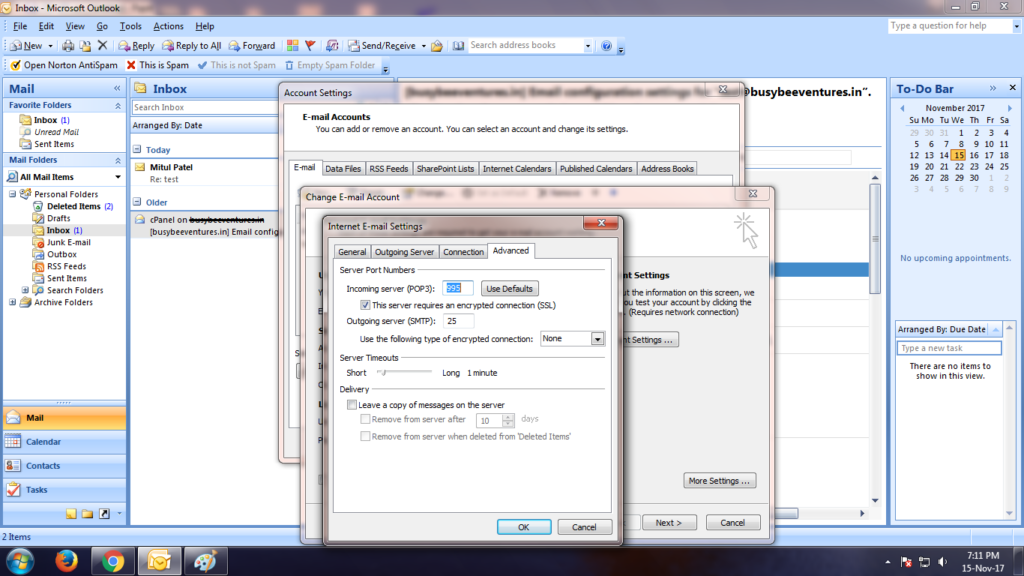Viewport: 1024px width, 576px height.
Task: Check Remove from server after days
Action: [365, 419]
